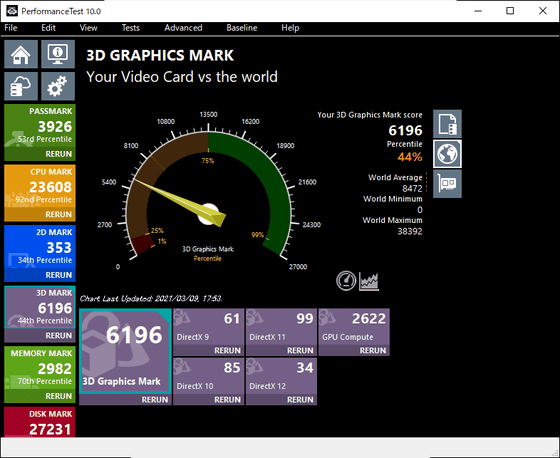Rerun the DirectX 9 test

point(227,350)
